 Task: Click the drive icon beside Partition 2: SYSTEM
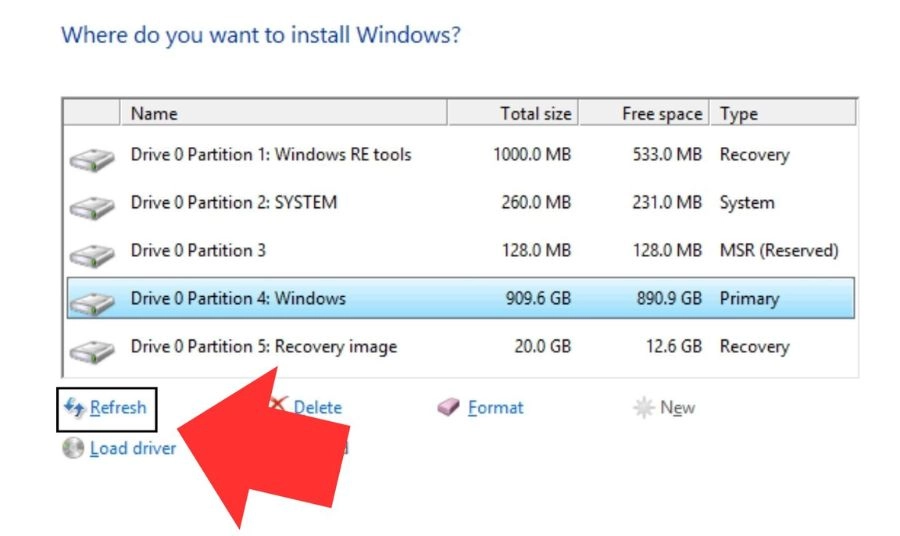click(89, 208)
